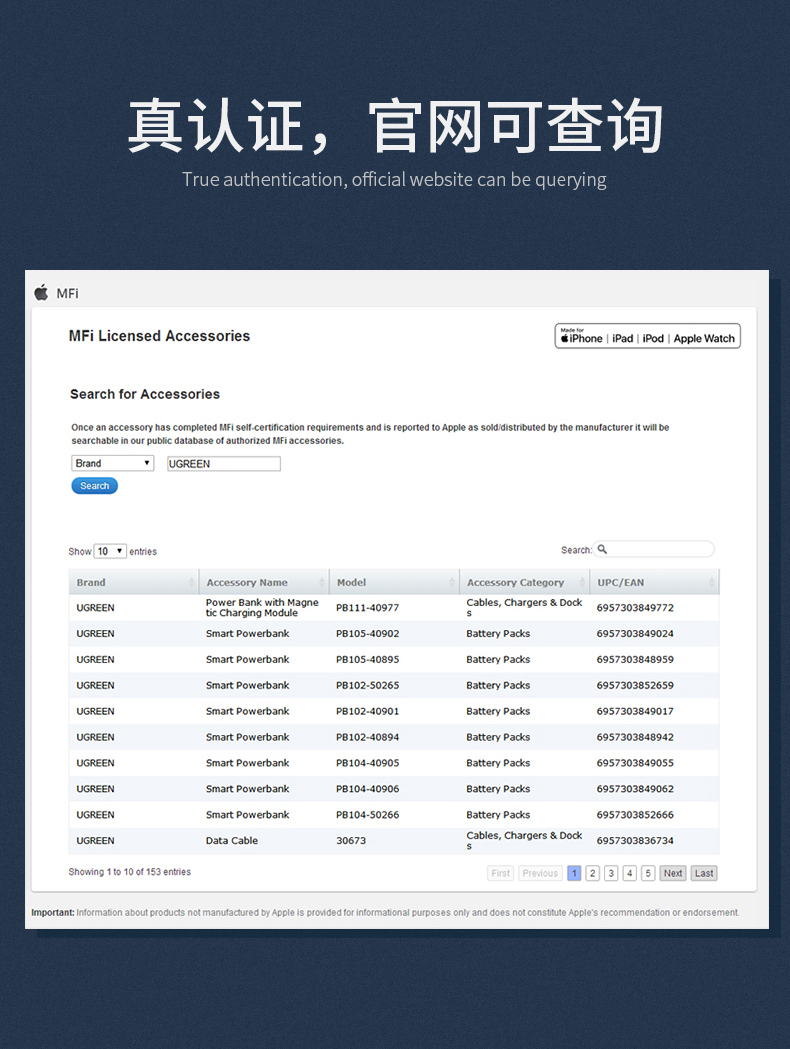Viewport: 790px width, 1049px height.
Task: Select page 5 in pagination
Action: point(648,873)
